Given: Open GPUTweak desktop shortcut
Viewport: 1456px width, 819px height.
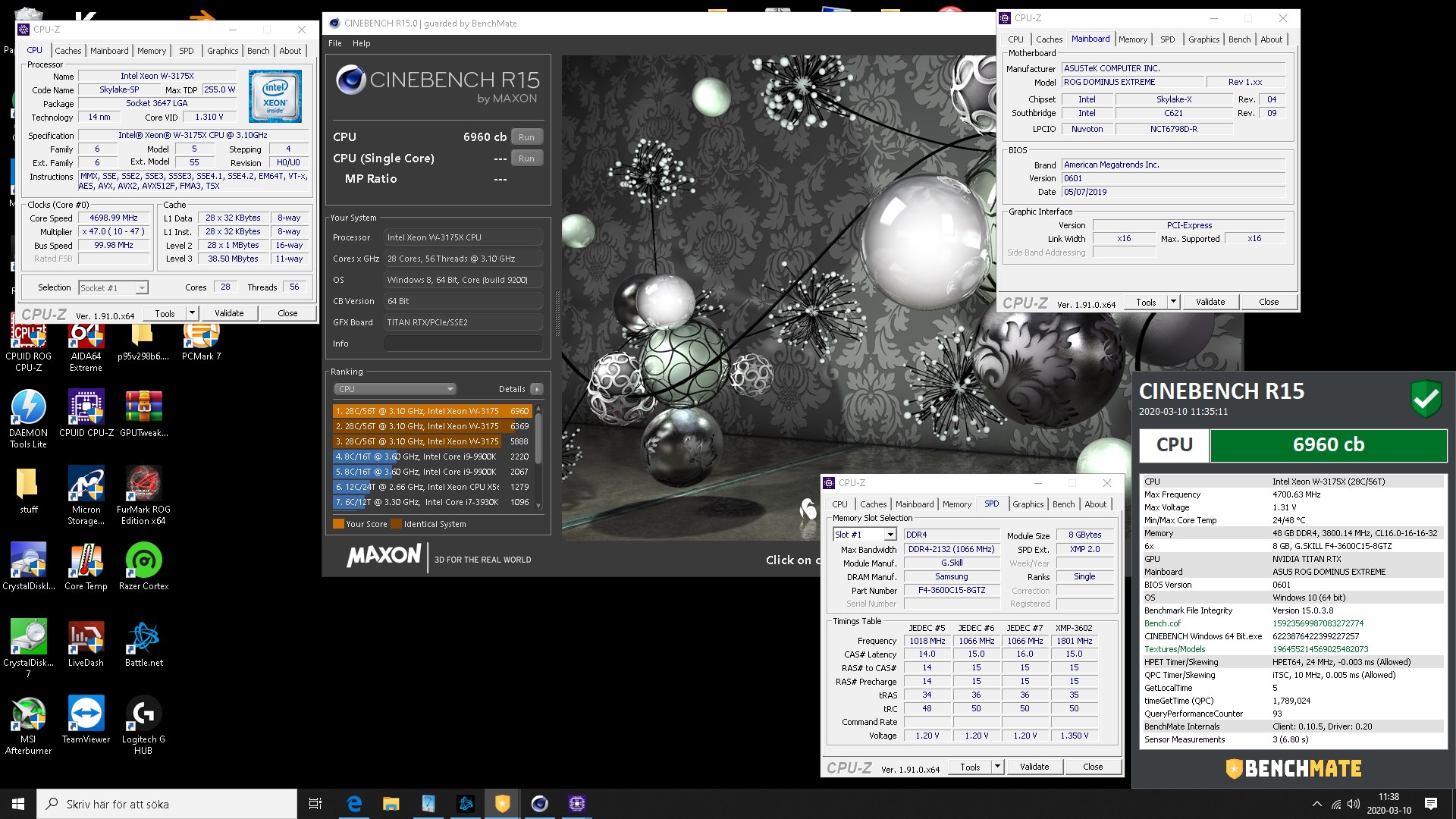Looking at the screenshot, I should point(143,414).
